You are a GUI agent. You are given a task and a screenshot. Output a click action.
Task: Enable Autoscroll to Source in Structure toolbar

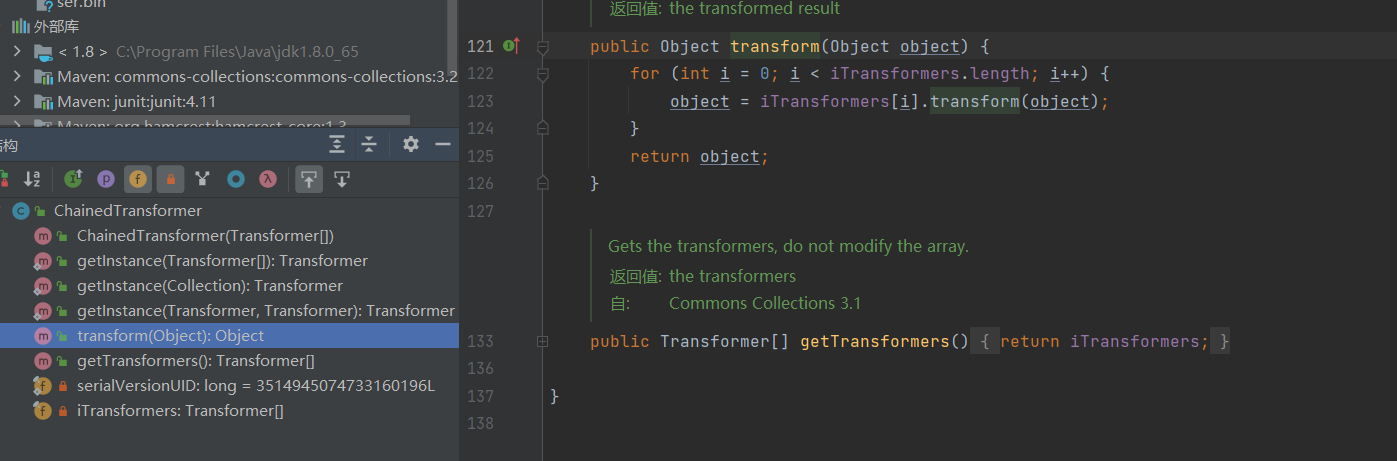pyautogui.click(x=309, y=179)
